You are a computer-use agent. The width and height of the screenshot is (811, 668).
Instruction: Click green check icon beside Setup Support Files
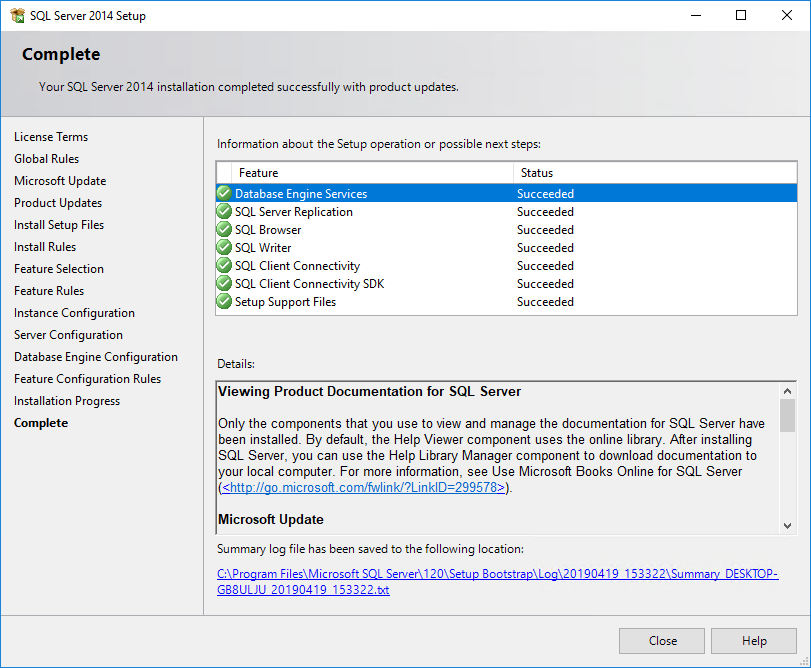[224, 301]
